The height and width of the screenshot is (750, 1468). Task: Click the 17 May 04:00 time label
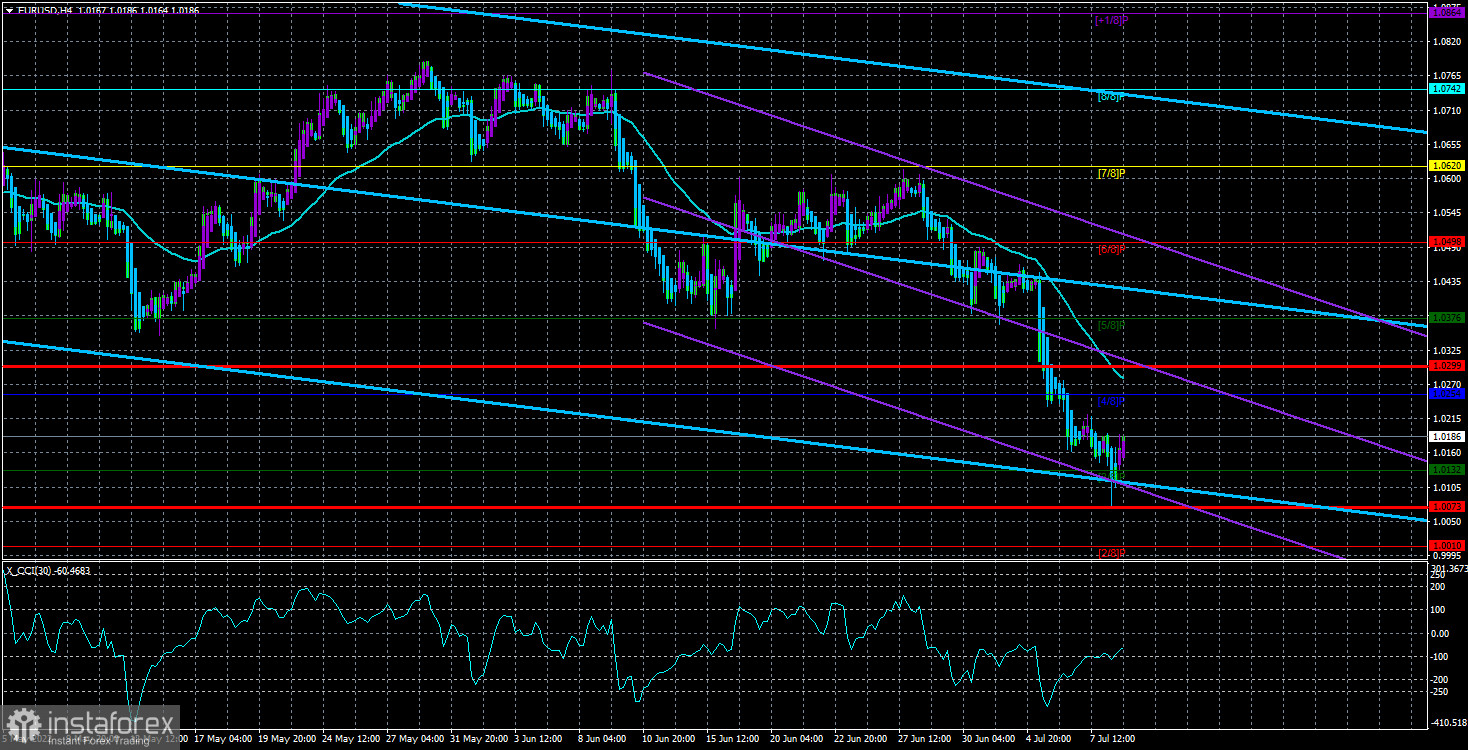click(224, 740)
